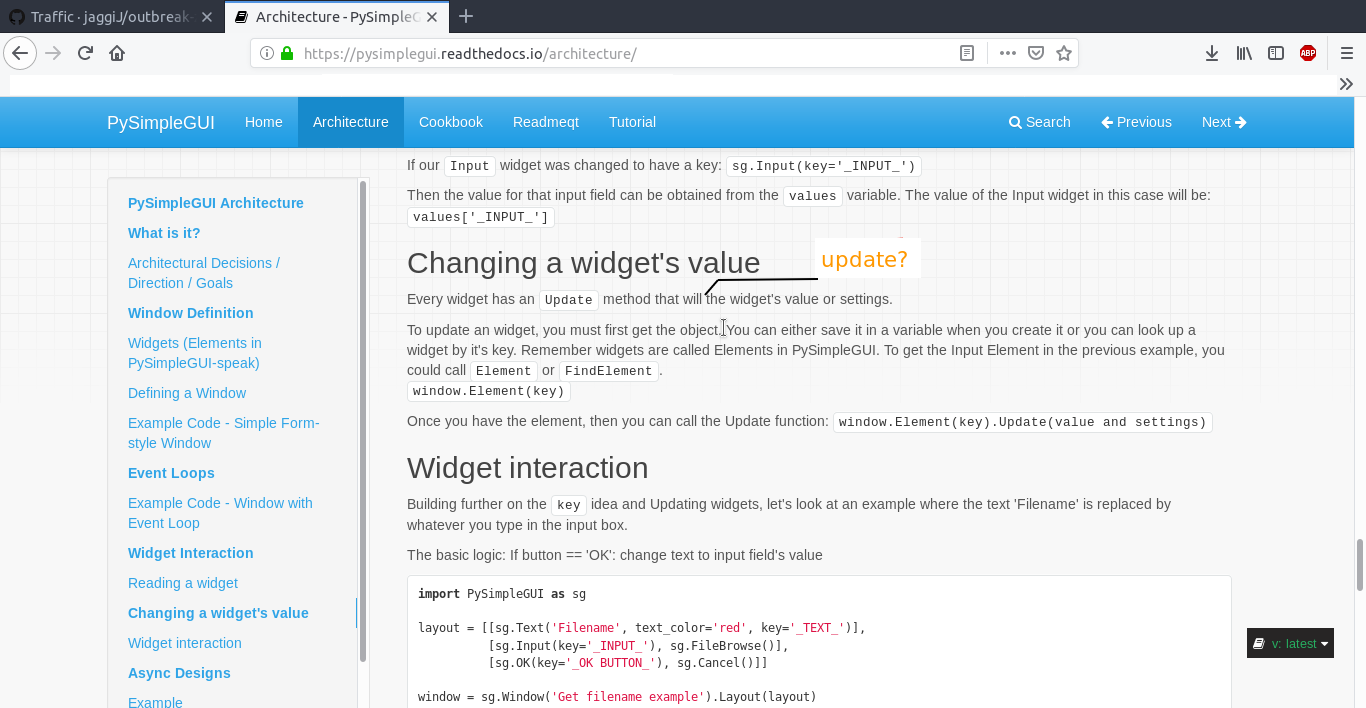Show more bookmarks toolbar chevron
The height and width of the screenshot is (708, 1366).
coord(1346,85)
